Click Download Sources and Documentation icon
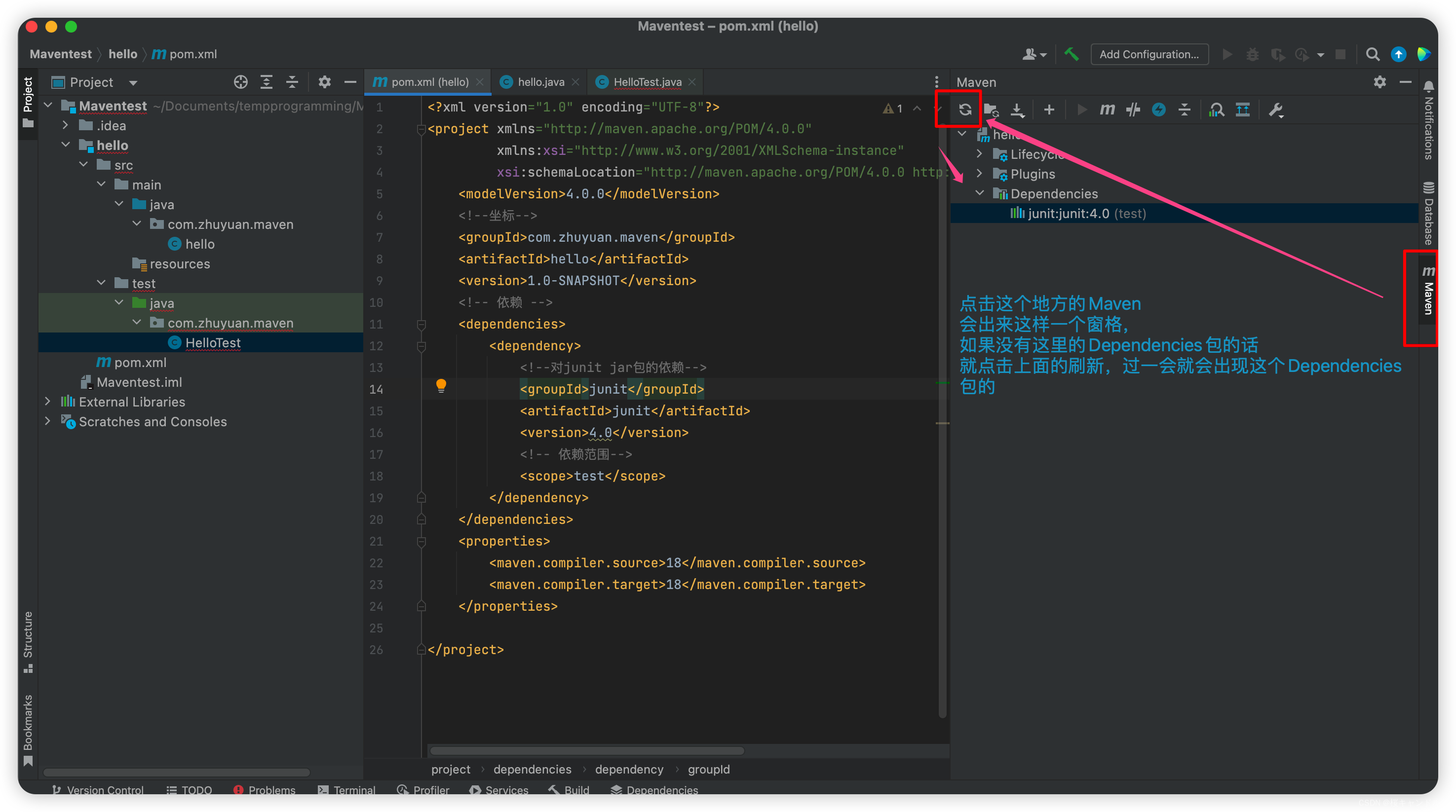1456x812 pixels. [x=1017, y=110]
